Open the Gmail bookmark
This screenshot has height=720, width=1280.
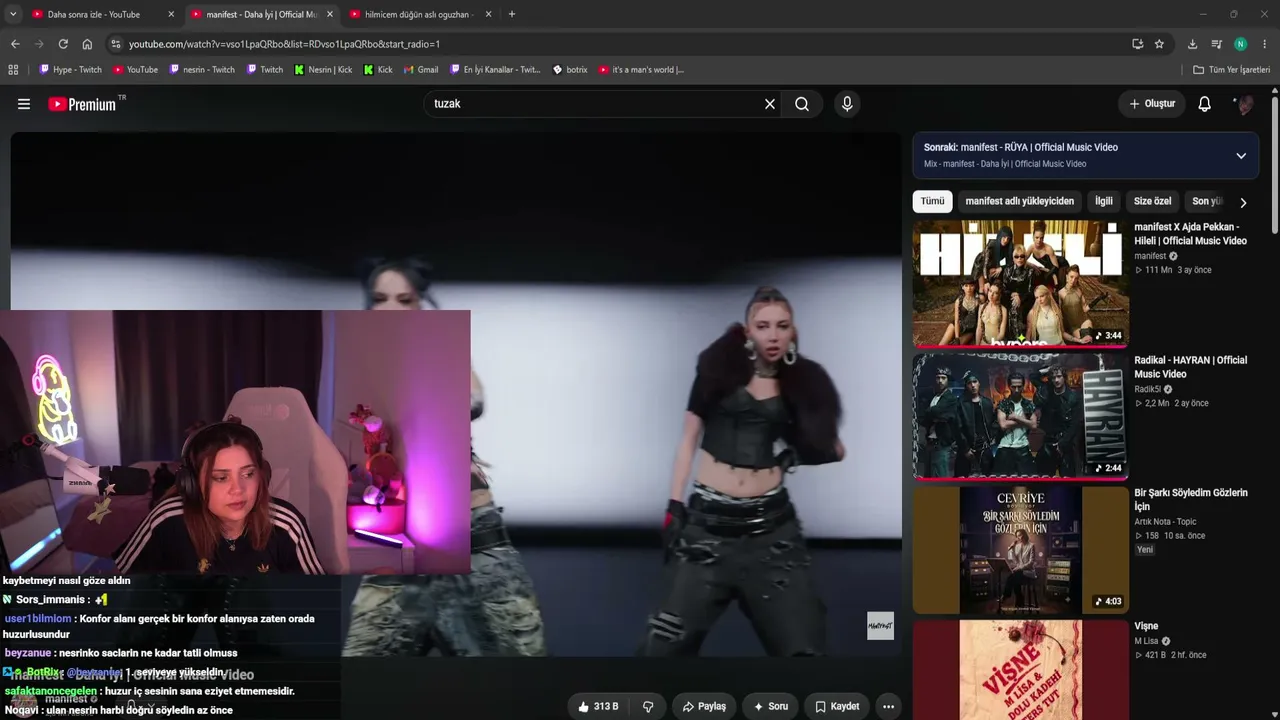click(421, 70)
